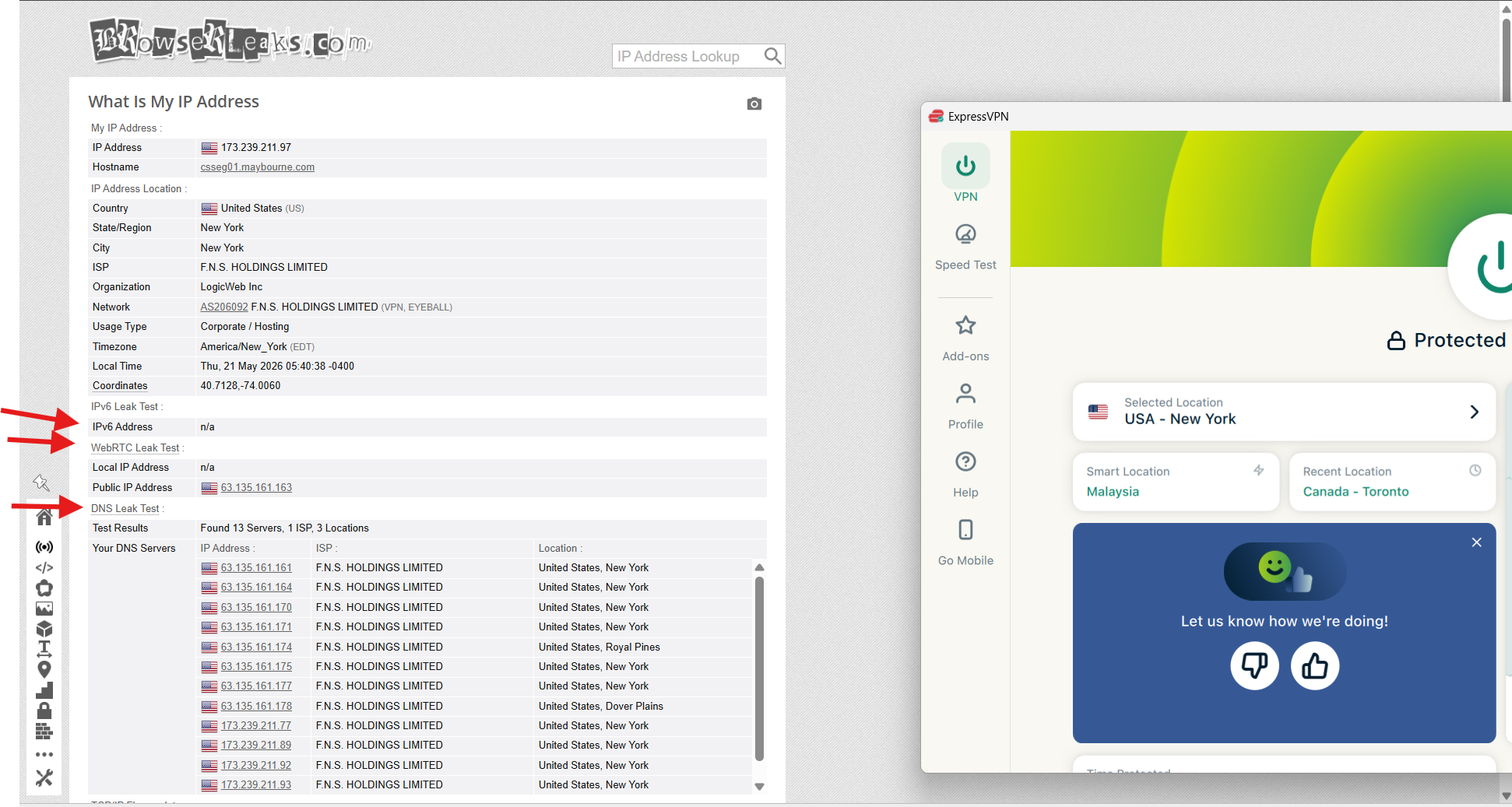Open the wrench tools icon in sidebar

tap(44, 777)
